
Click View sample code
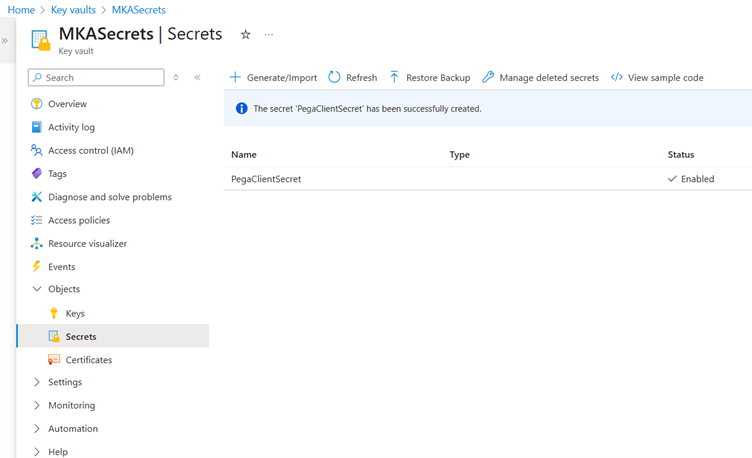[657, 78]
